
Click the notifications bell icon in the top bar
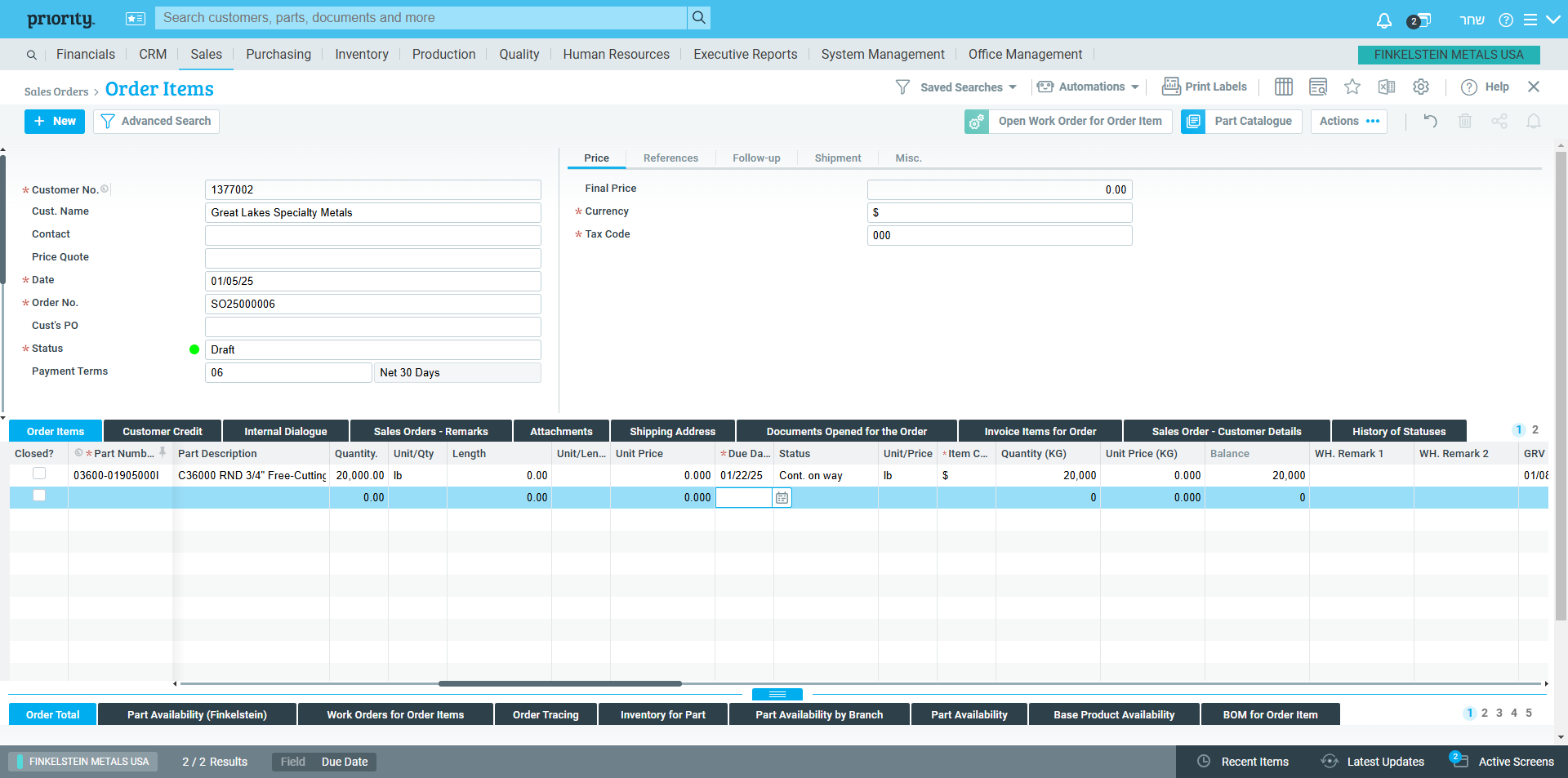tap(1383, 20)
